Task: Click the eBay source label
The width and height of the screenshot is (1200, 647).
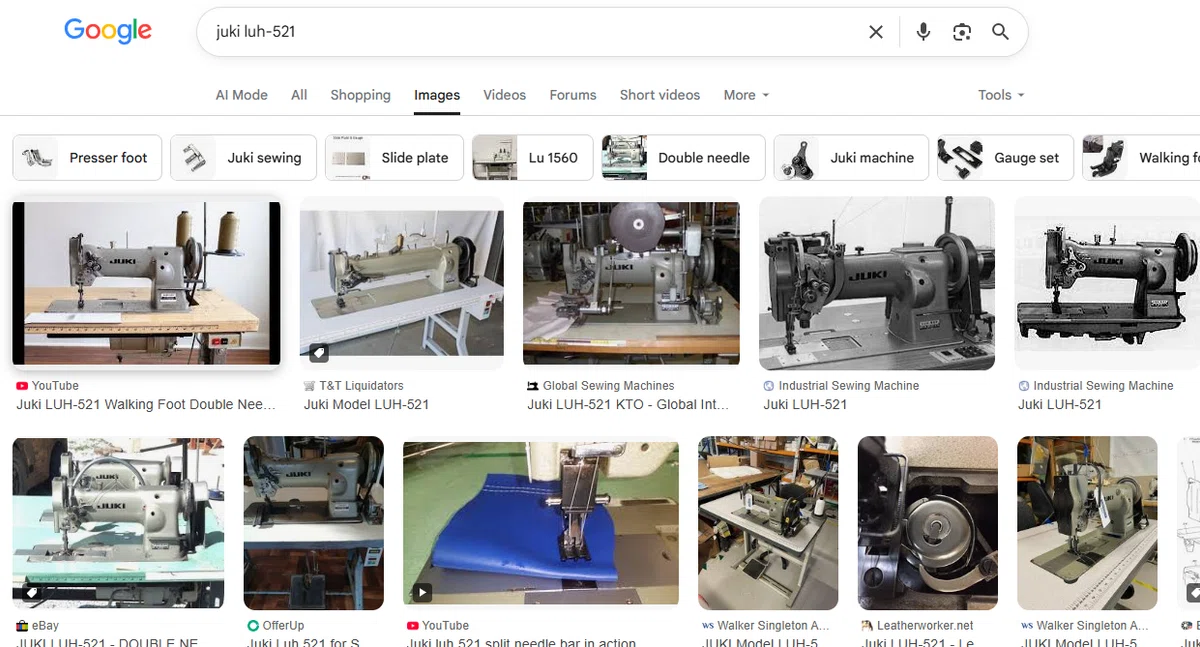Action: pos(45,626)
